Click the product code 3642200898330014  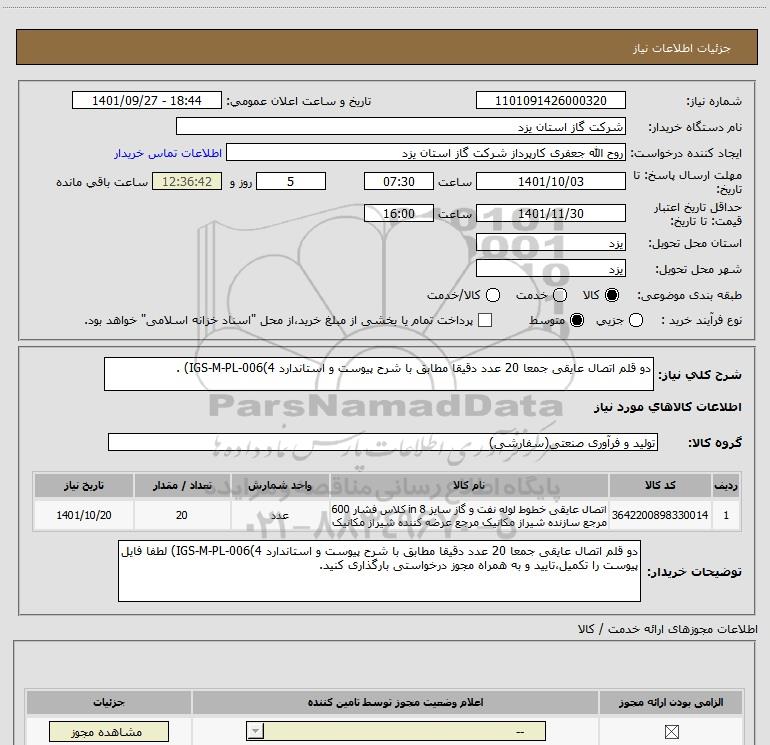(660, 515)
